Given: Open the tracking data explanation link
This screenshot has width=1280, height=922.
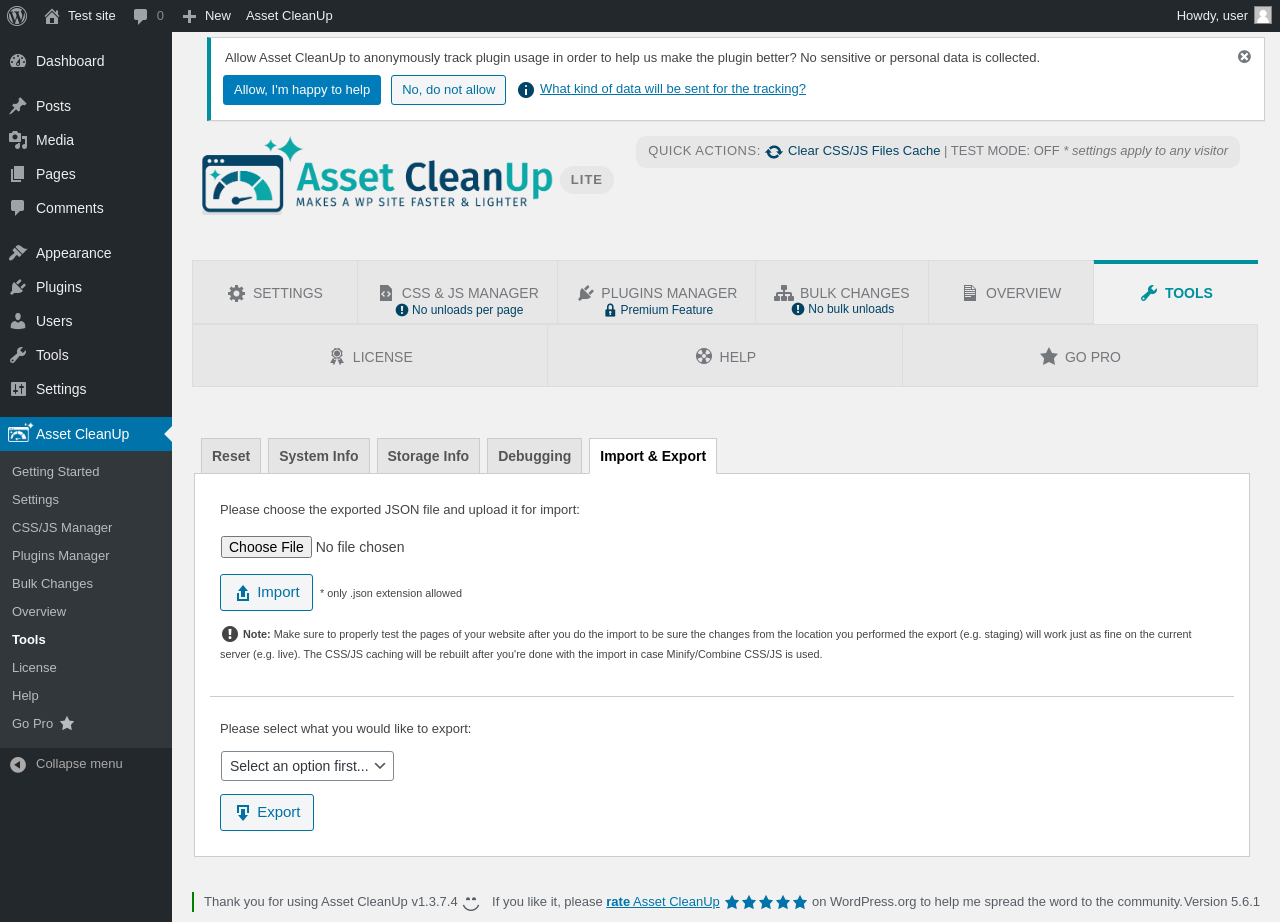Looking at the screenshot, I should (x=673, y=89).
